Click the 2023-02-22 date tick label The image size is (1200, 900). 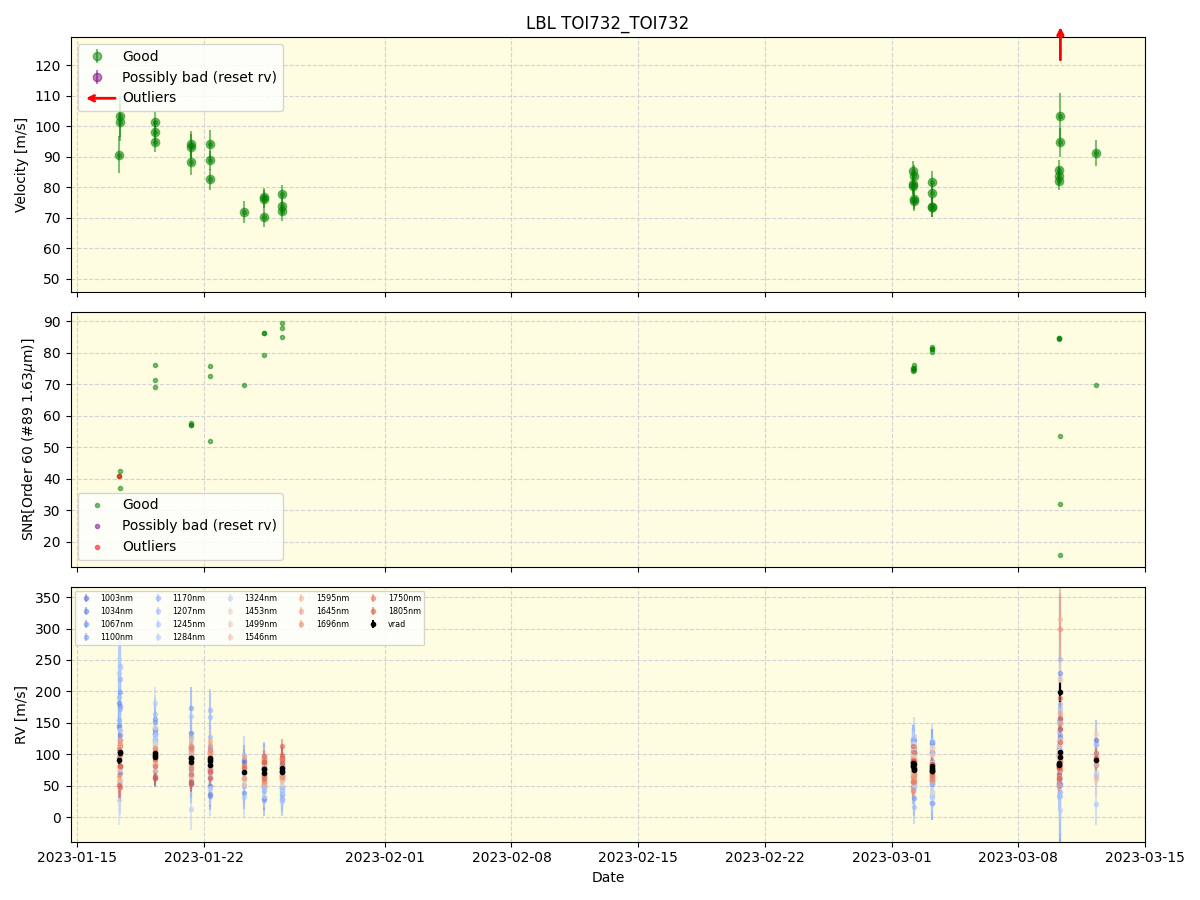coord(765,857)
